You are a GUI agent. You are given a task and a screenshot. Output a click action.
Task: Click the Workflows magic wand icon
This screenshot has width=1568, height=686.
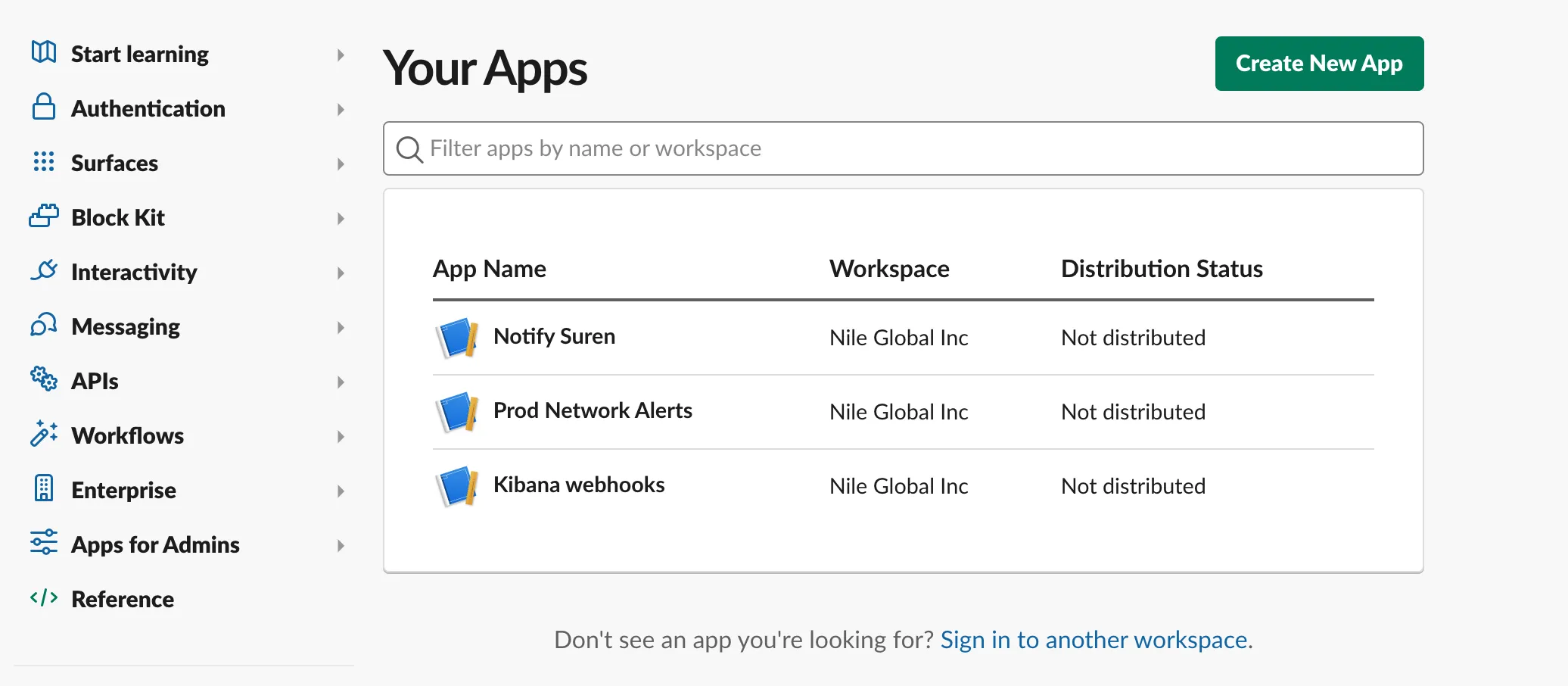(44, 433)
